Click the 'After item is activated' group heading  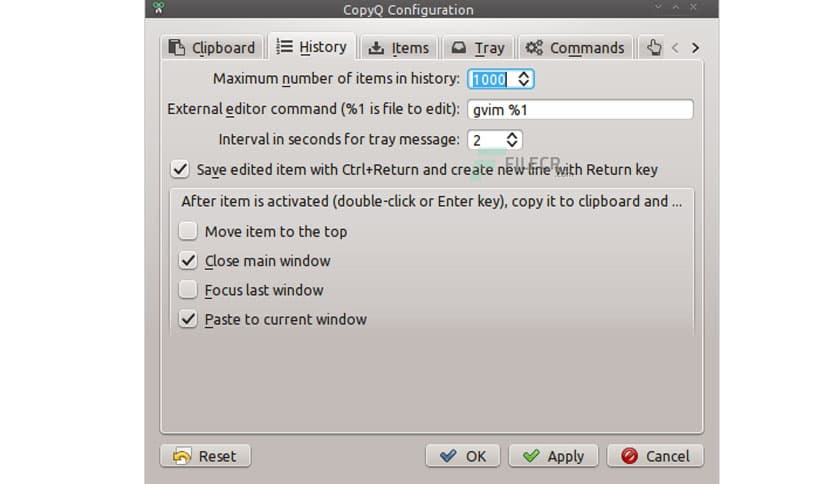pyautogui.click(x=431, y=201)
